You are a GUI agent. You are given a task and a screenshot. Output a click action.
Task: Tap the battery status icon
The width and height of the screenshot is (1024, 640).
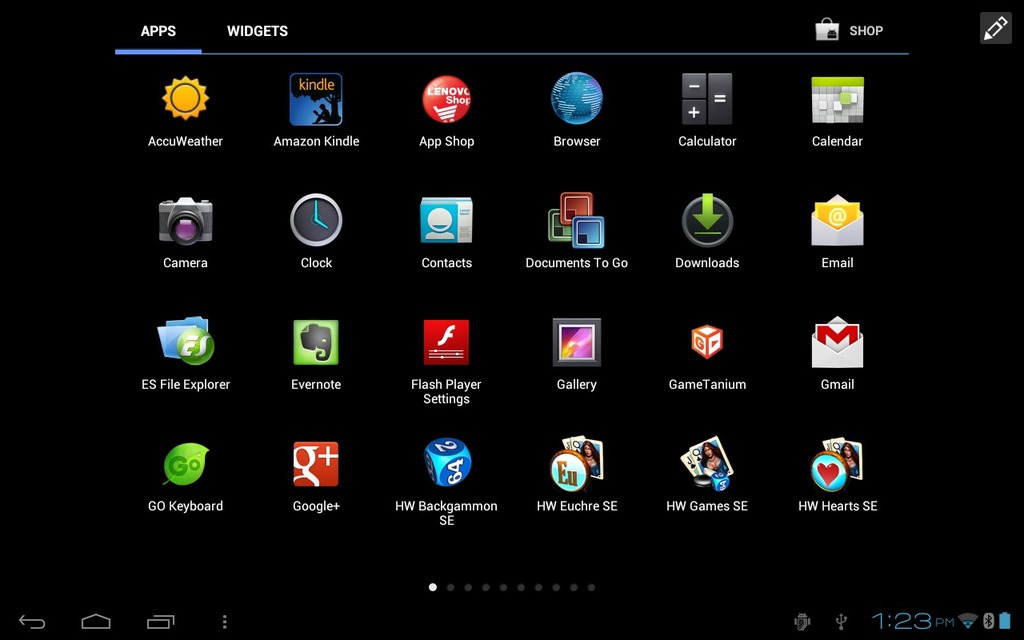pyautogui.click(x=1005, y=620)
